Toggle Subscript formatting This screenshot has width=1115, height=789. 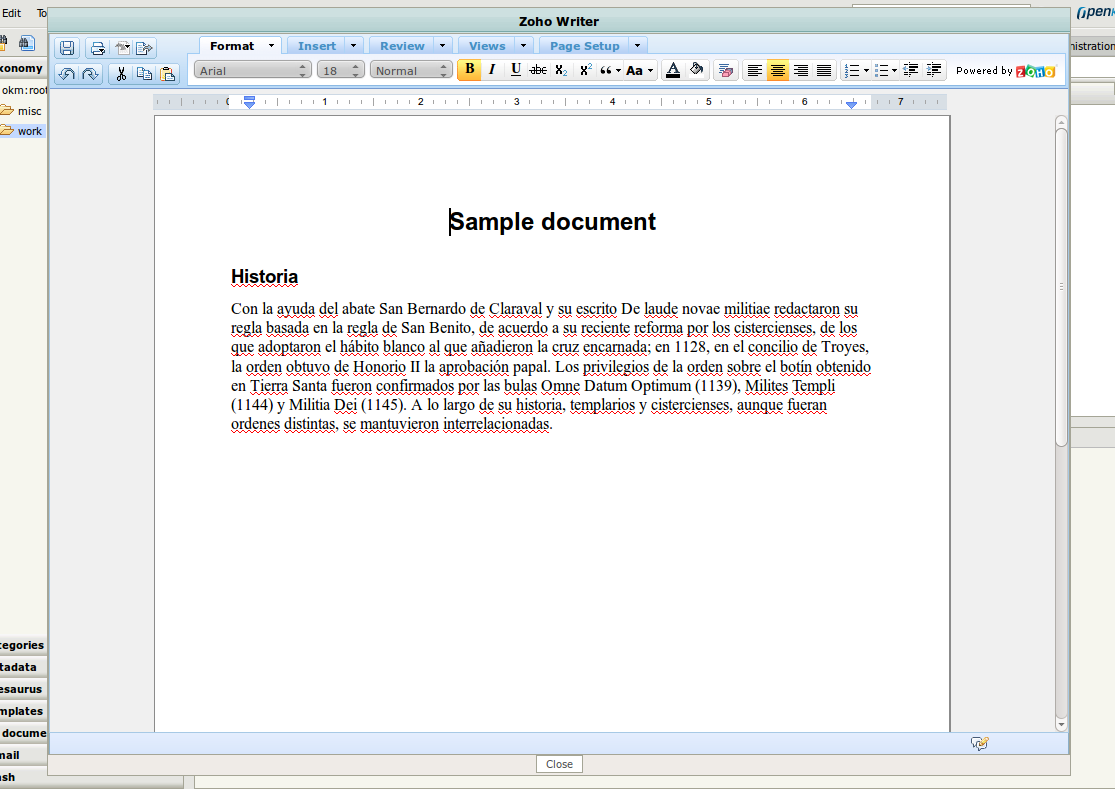[561, 70]
